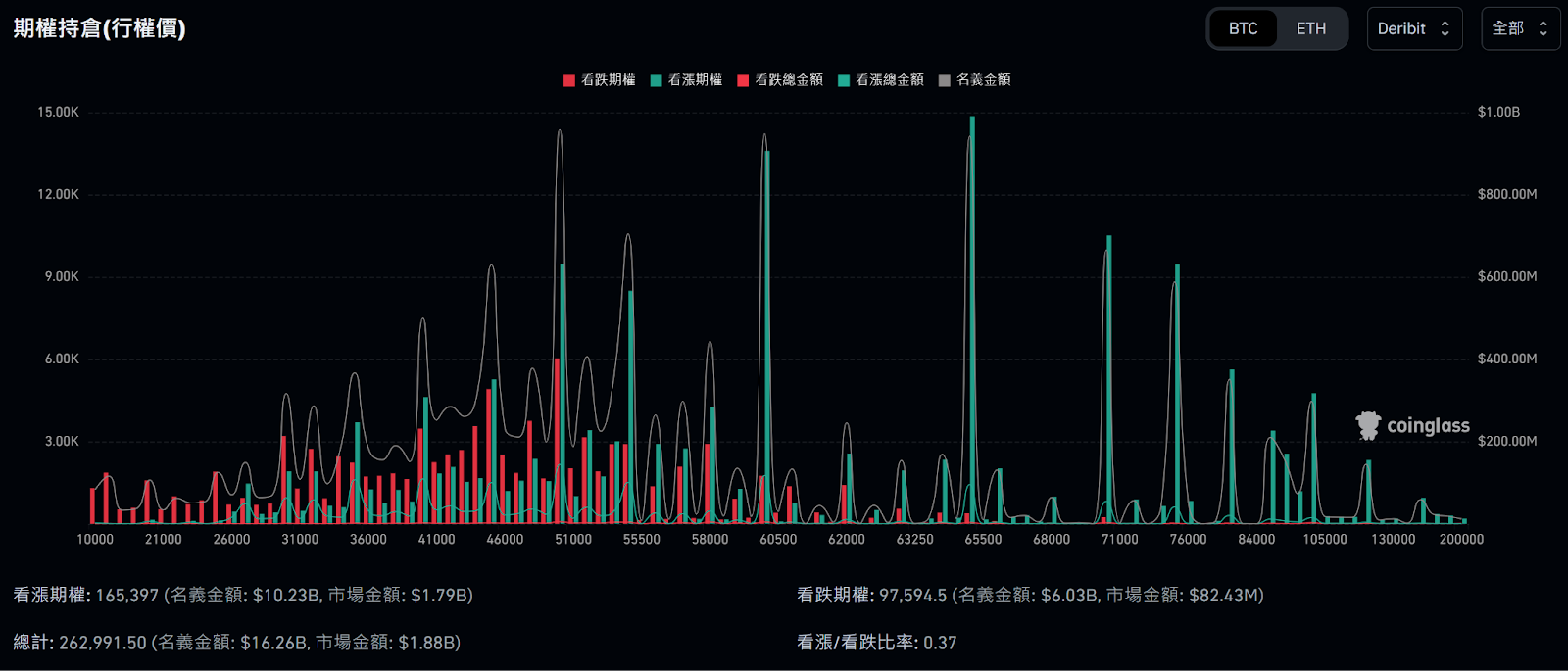Toggle the 名義金額 legend series
Screen dimensions: 1568x671
pyautogui.click(x=974, y=80)
